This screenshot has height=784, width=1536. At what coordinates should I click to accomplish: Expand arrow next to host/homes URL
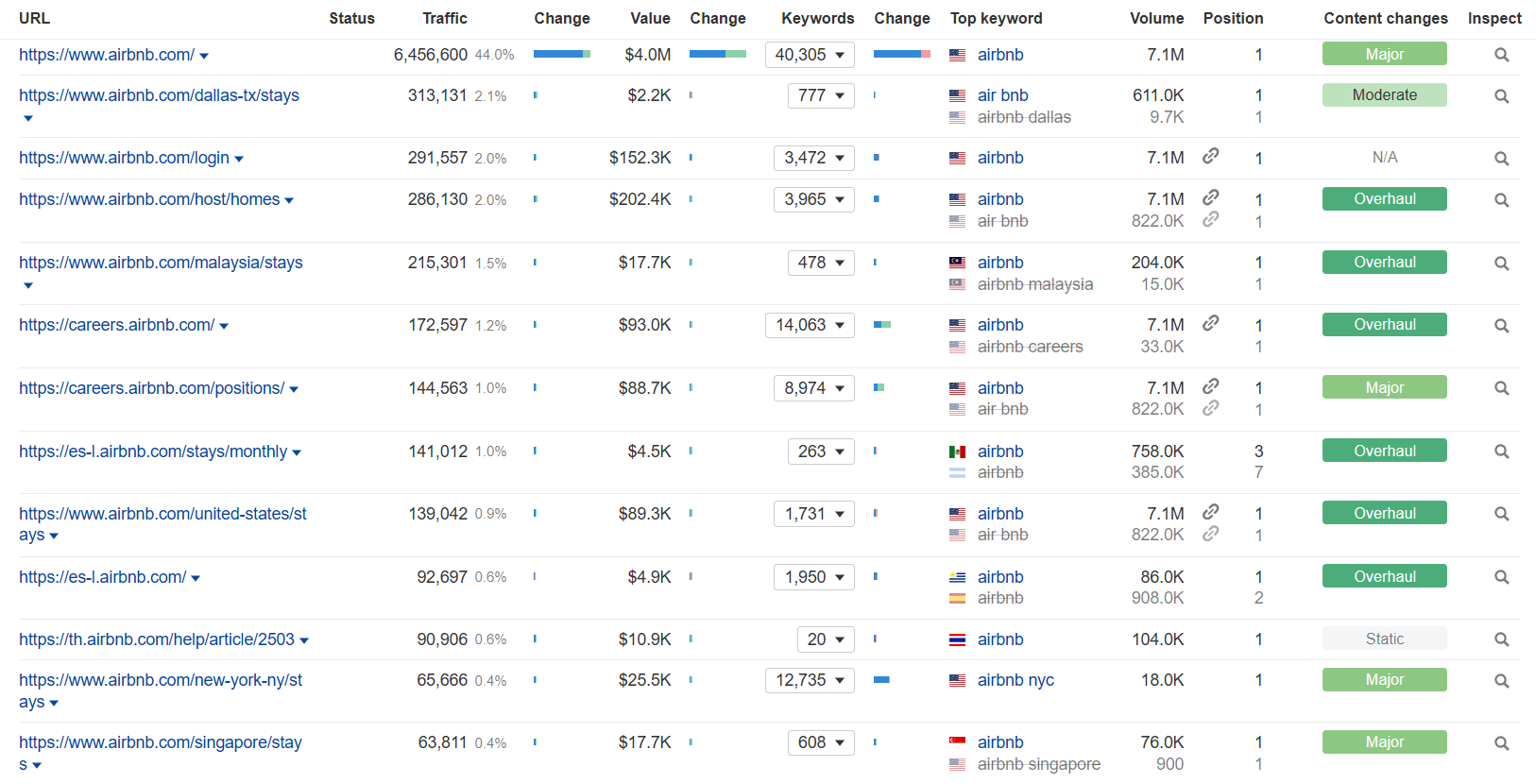(x=289, y=200)
